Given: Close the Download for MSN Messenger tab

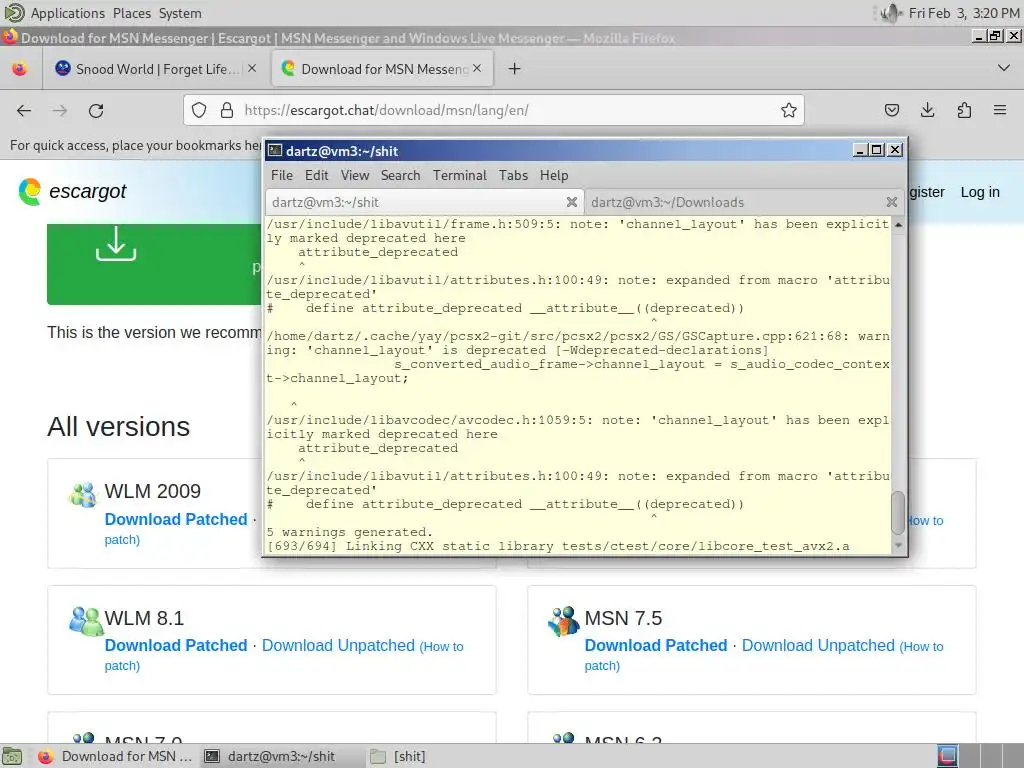Looking at the screenshot, I should pyautogui.click(x=477, y=68).
